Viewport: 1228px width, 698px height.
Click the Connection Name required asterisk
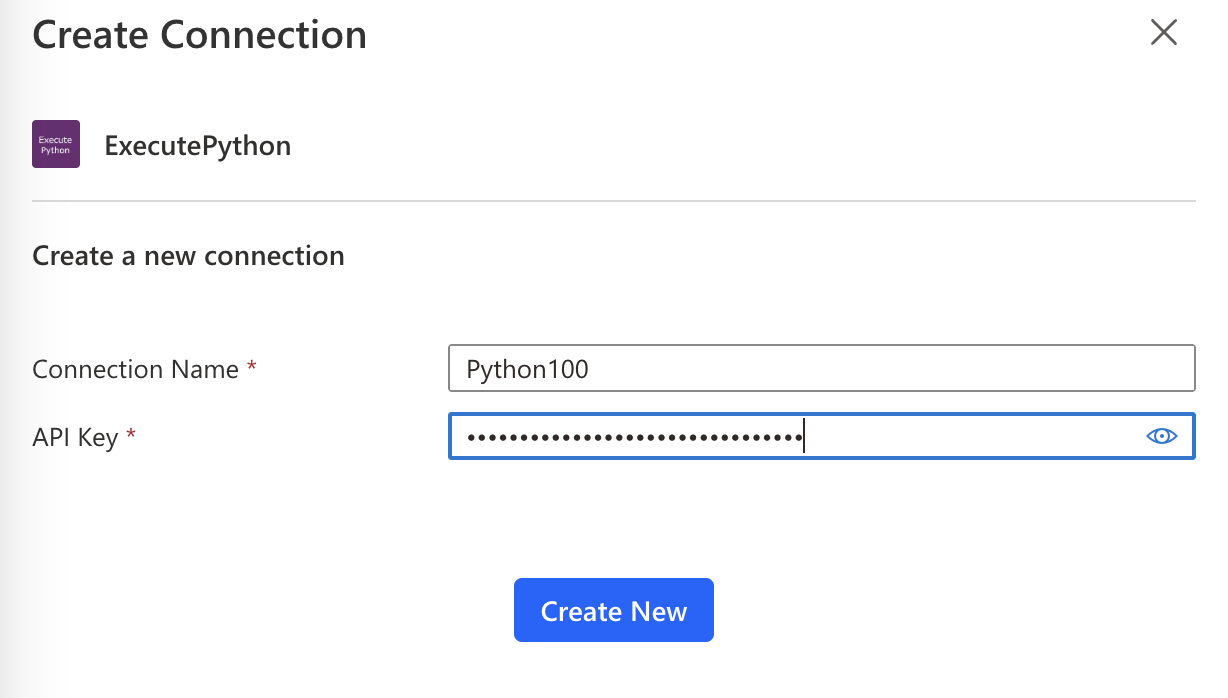click(252, 363)
